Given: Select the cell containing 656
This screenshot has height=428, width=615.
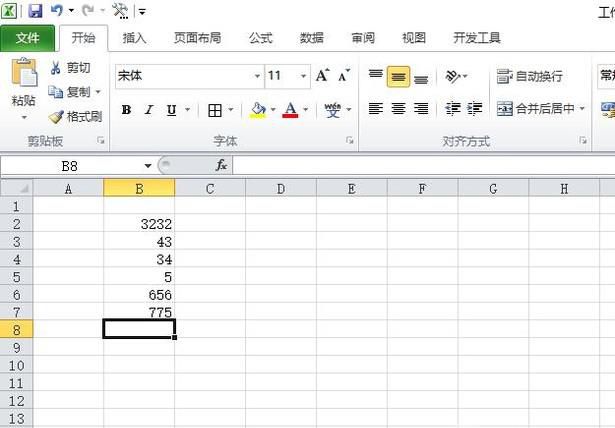Looking at the screenshot, I should [x=139, y=295].
